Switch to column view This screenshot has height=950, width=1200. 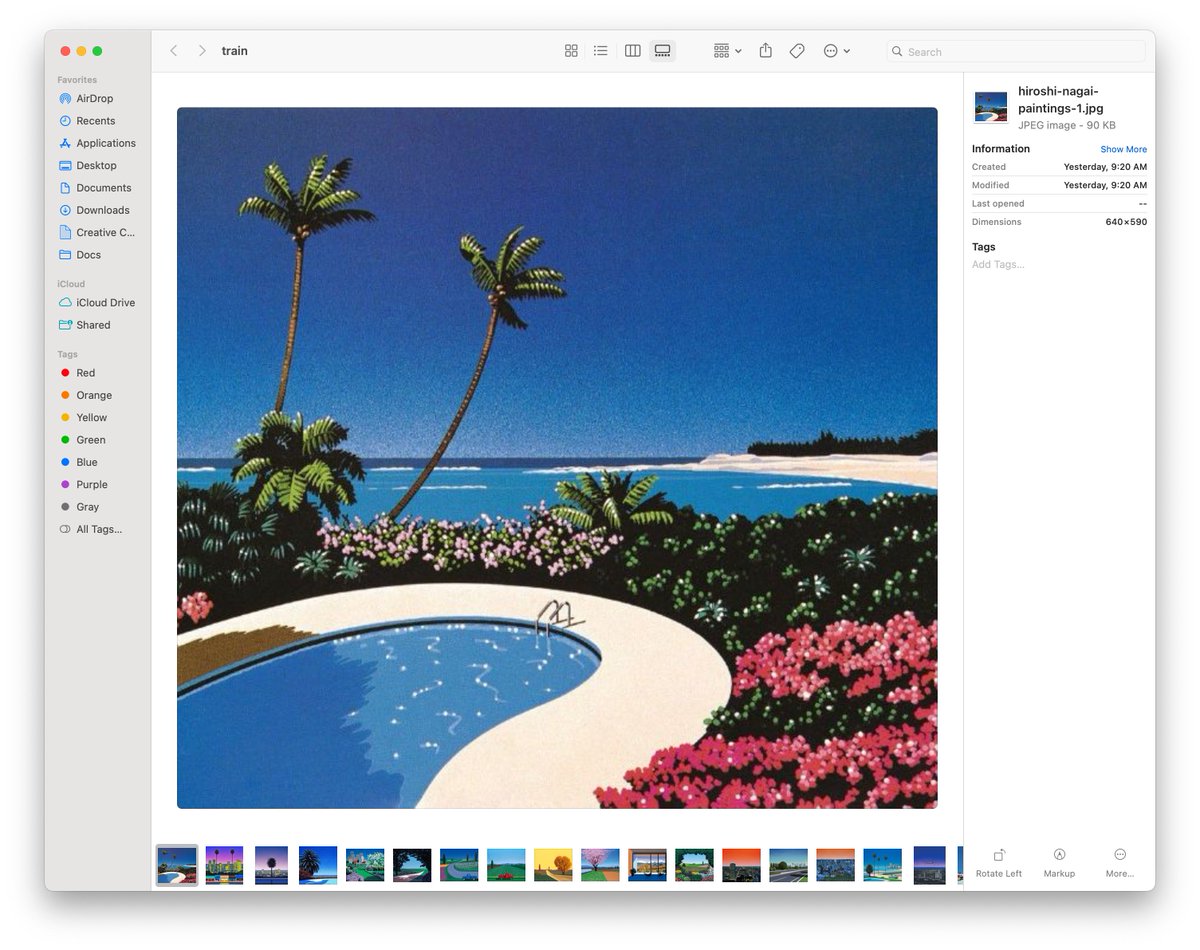[632, 51]
